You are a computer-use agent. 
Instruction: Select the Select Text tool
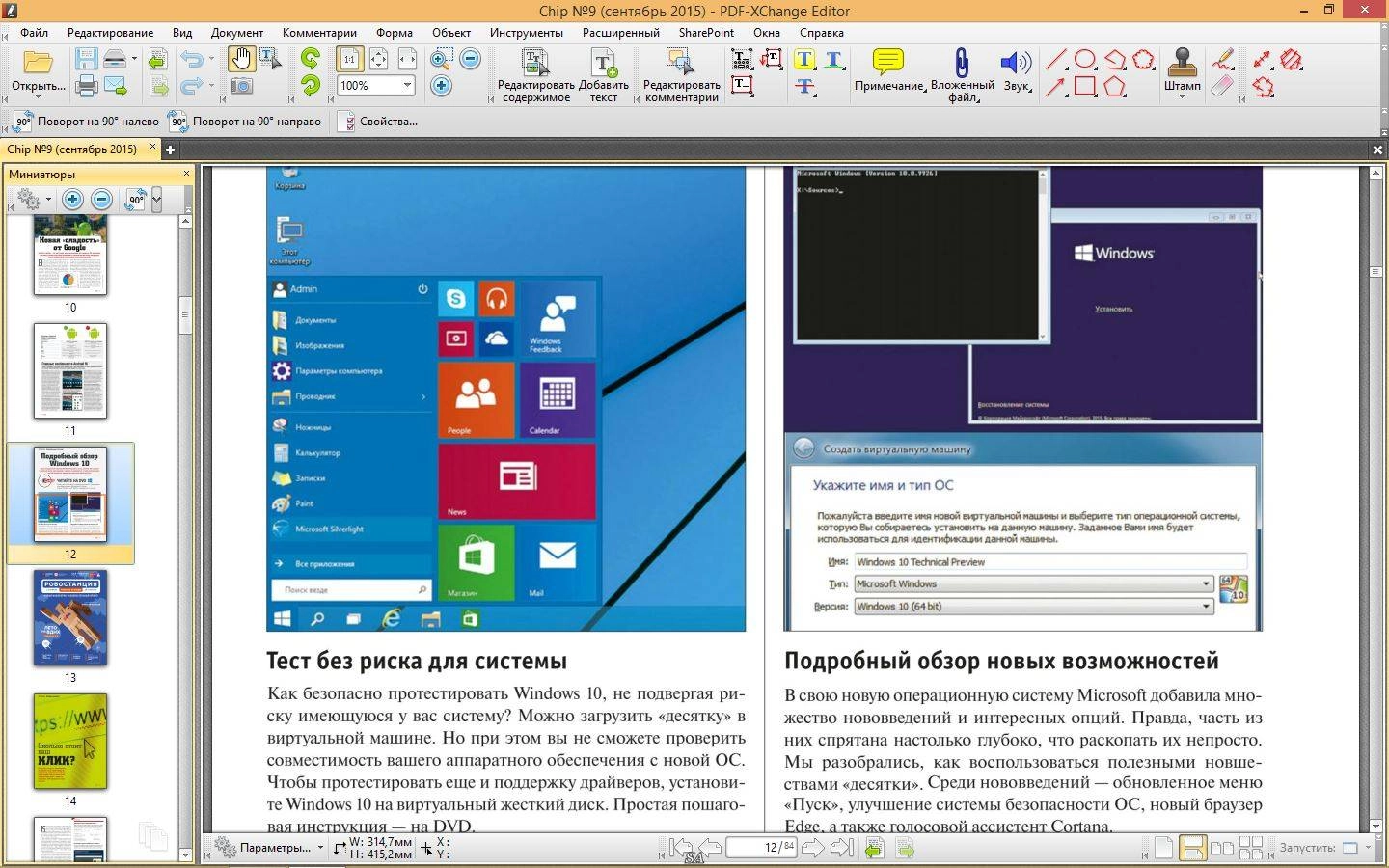coord(270,60)
